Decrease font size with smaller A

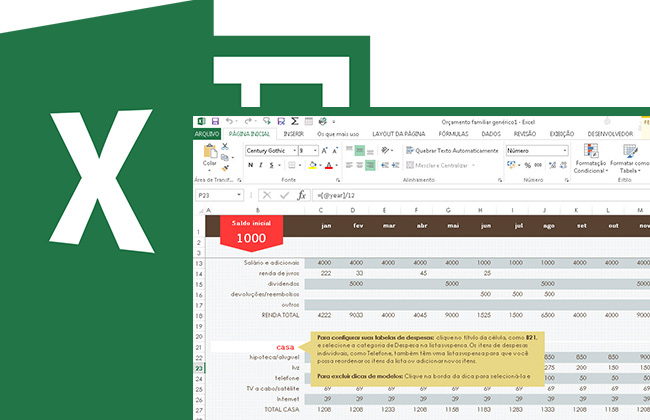[x=335, y=151]
